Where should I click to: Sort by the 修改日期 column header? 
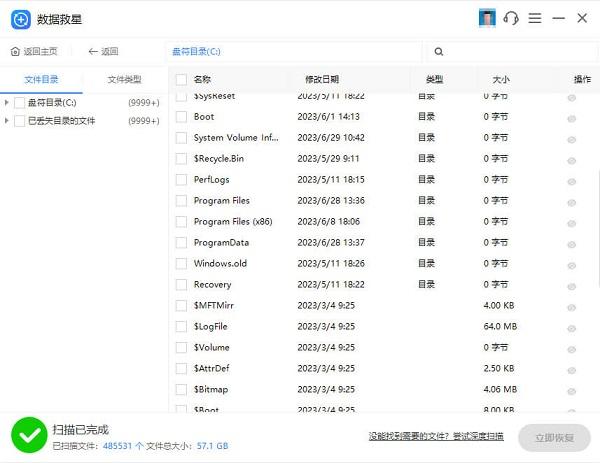click(322, 79)
